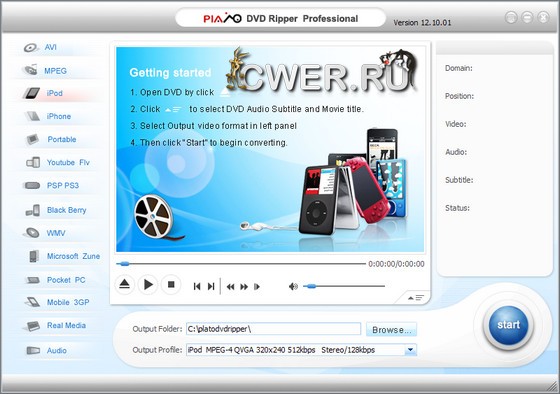Select Youtube Flv label in sidebar
This screenshot has height=394, width=560.
coord(68,163)
